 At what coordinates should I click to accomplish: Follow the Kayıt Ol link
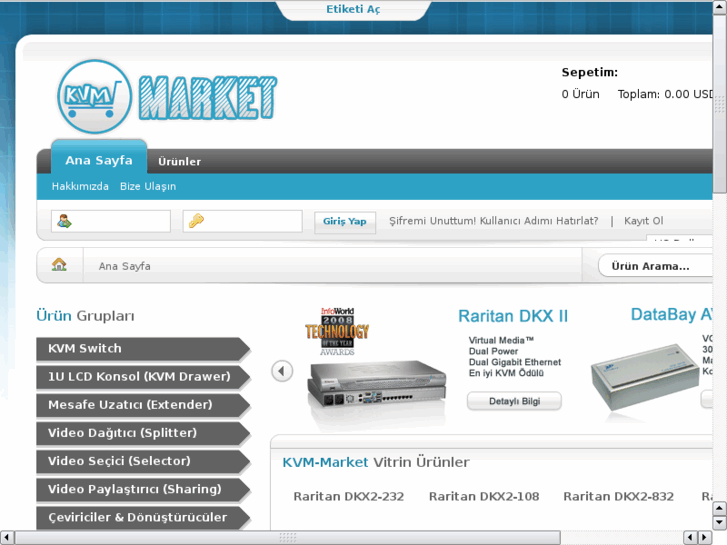pyautogui.click(x=644, y=221)
